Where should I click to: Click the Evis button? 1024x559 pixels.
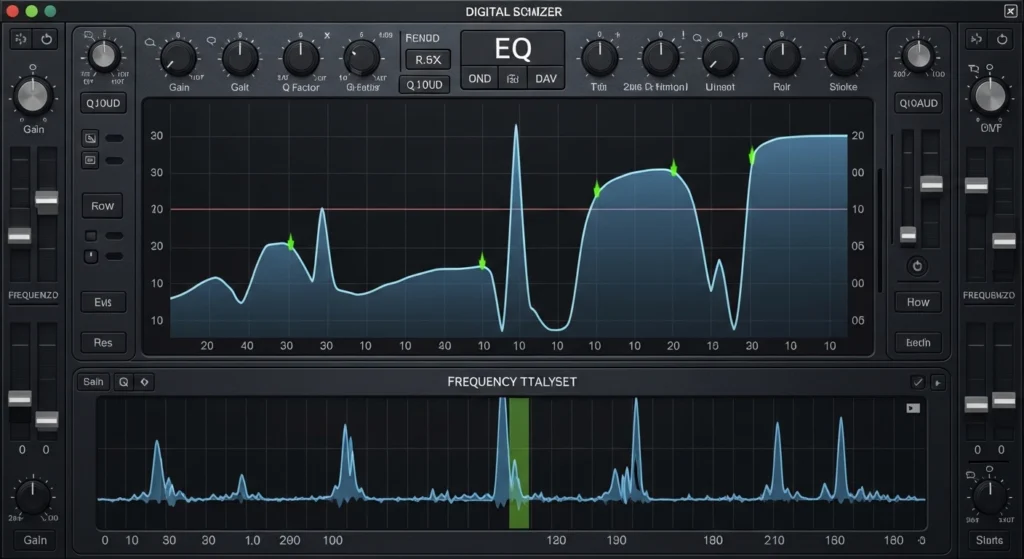click(103, 302)
